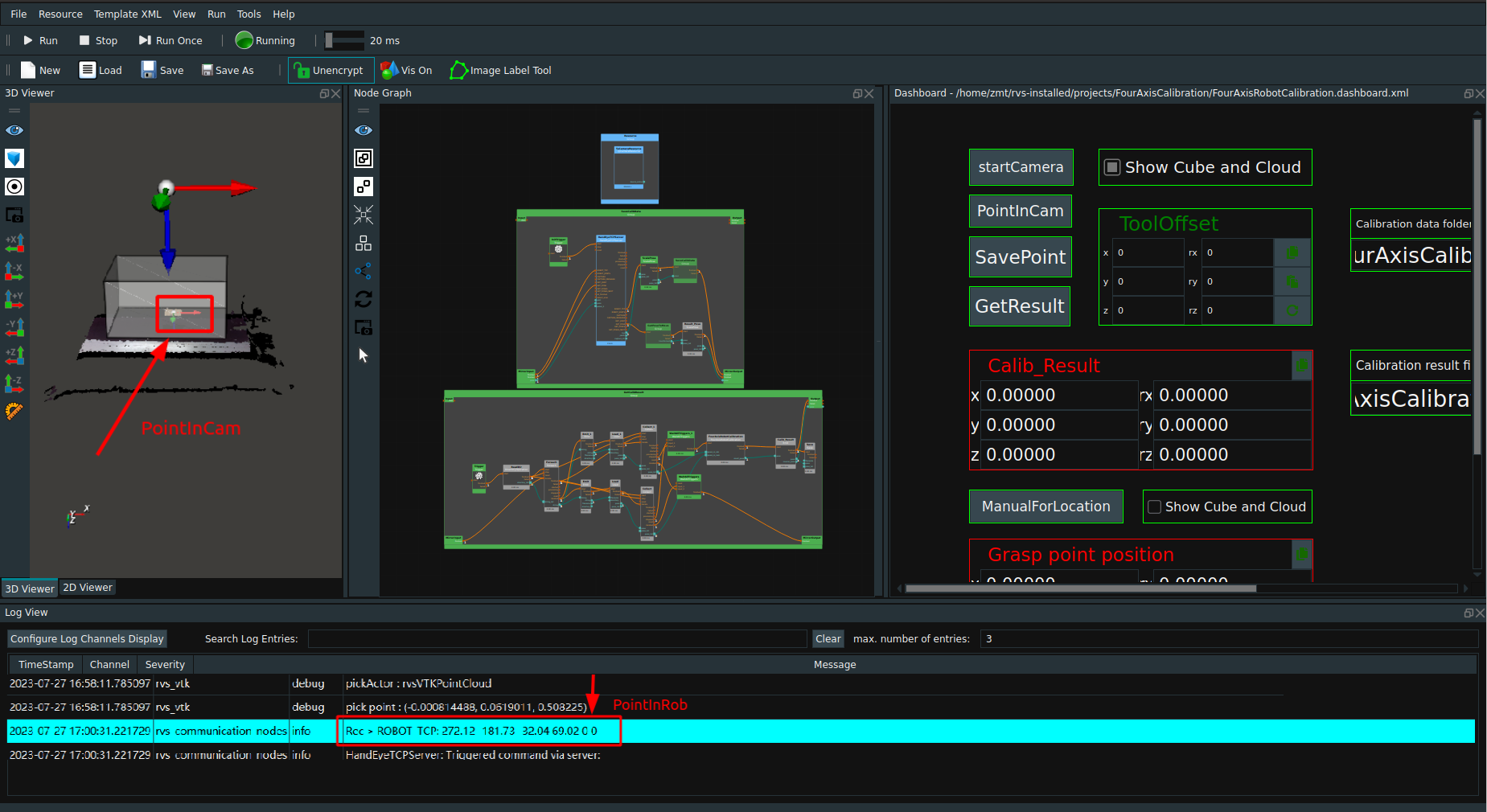Check top Show Cube and Cloud checkbox
The image size is (1487, 812).
coord(1112,167)
